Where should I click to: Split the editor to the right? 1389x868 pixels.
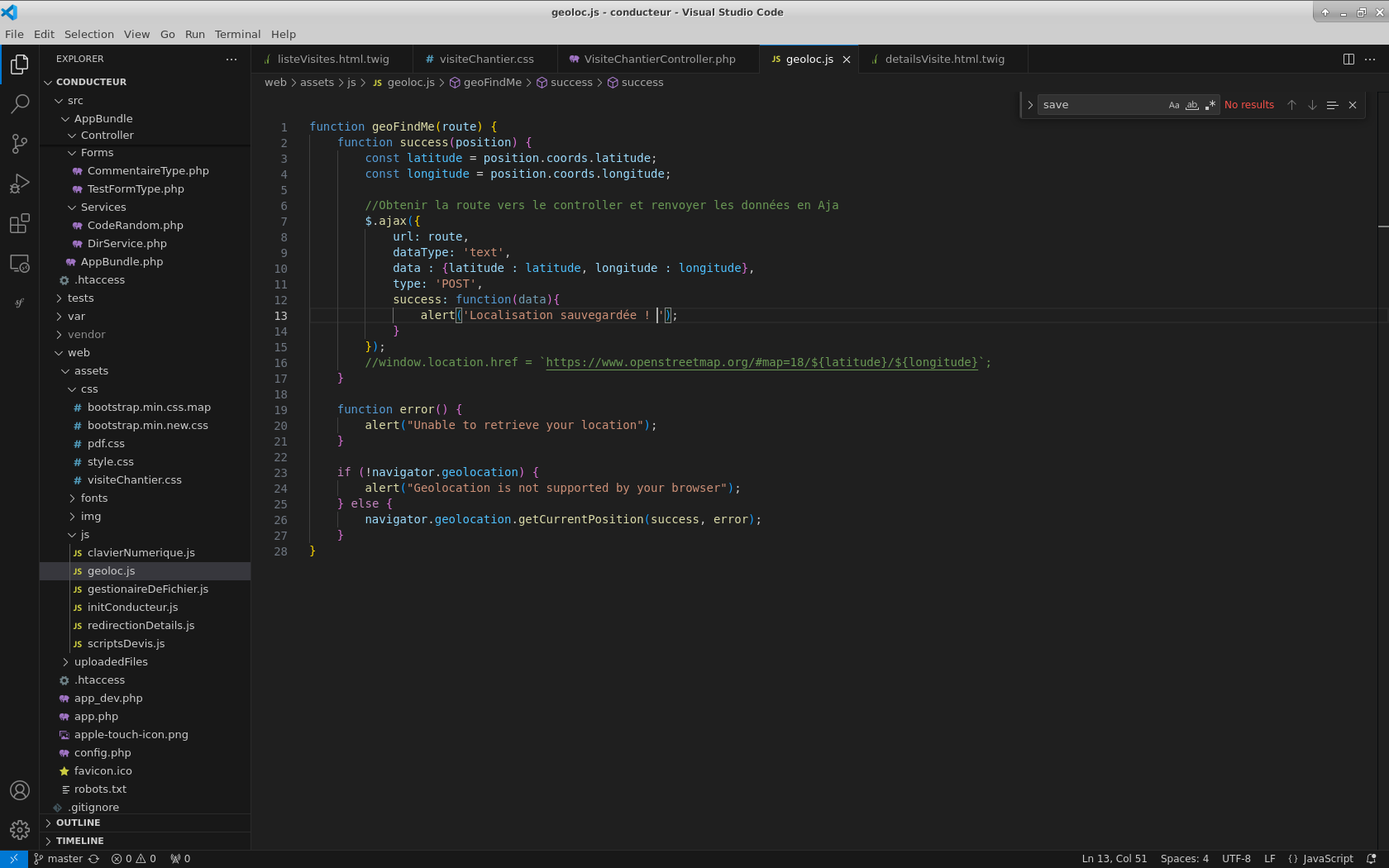pos(1348,60)
